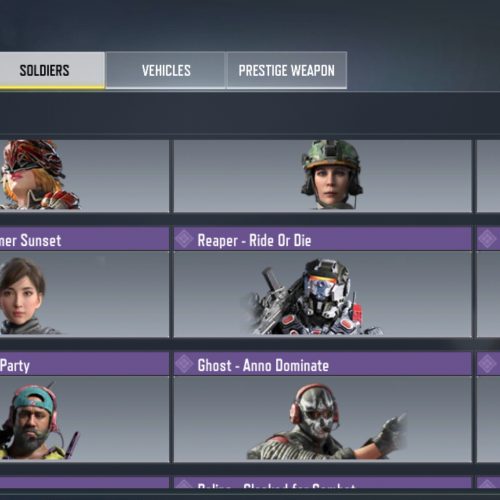Screen dimensions: 500x500
Task: Click diamond icon beside Reaper - Ride Or Die
Action: pos(184,239)
